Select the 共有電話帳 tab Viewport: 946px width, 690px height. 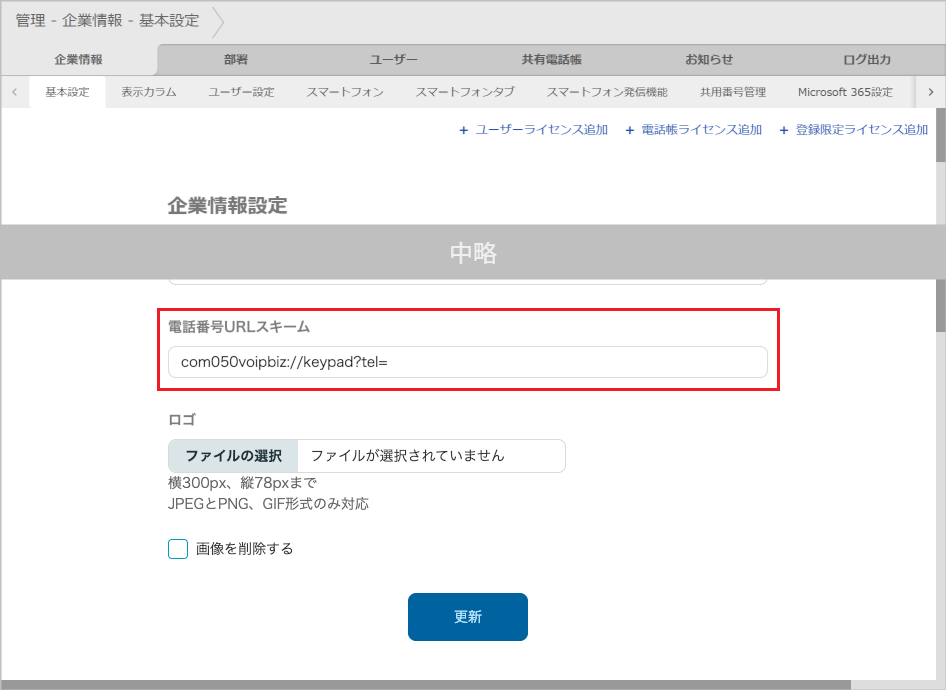point(551,59)
